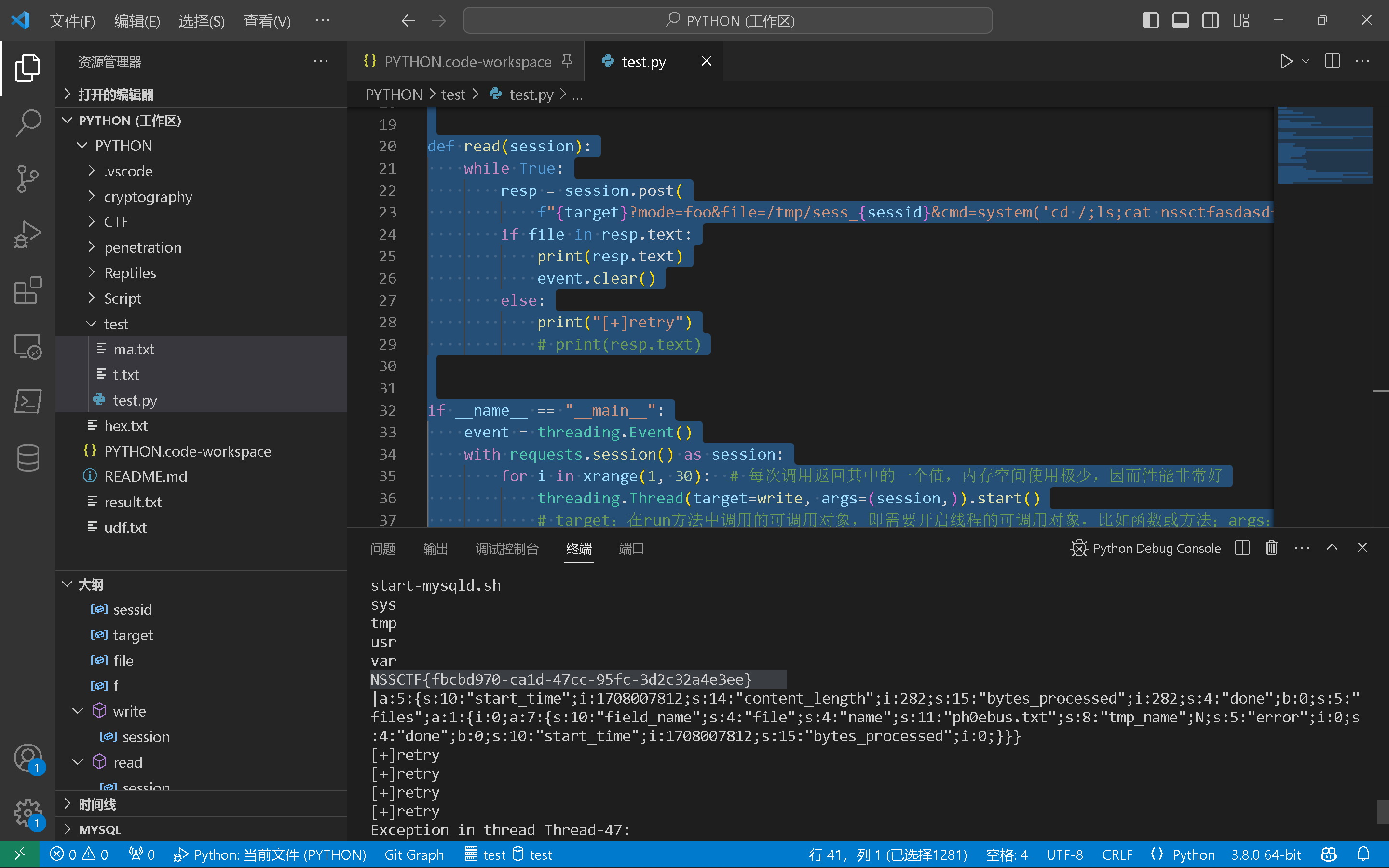
Task: Open the 编辑(E) menu
Action: click(136, 21)
